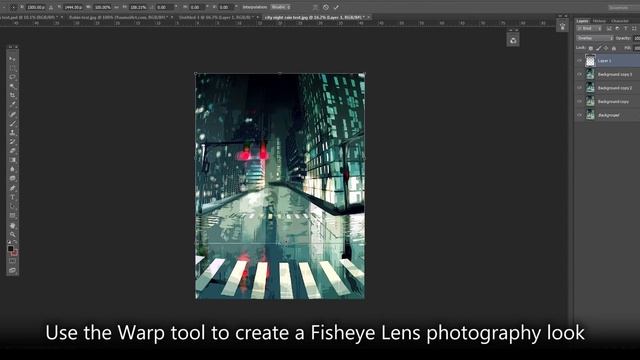This screenshot has width=640, height=360.
Task: Click the lock transparent pixels icon
Action: click(591, 48)
